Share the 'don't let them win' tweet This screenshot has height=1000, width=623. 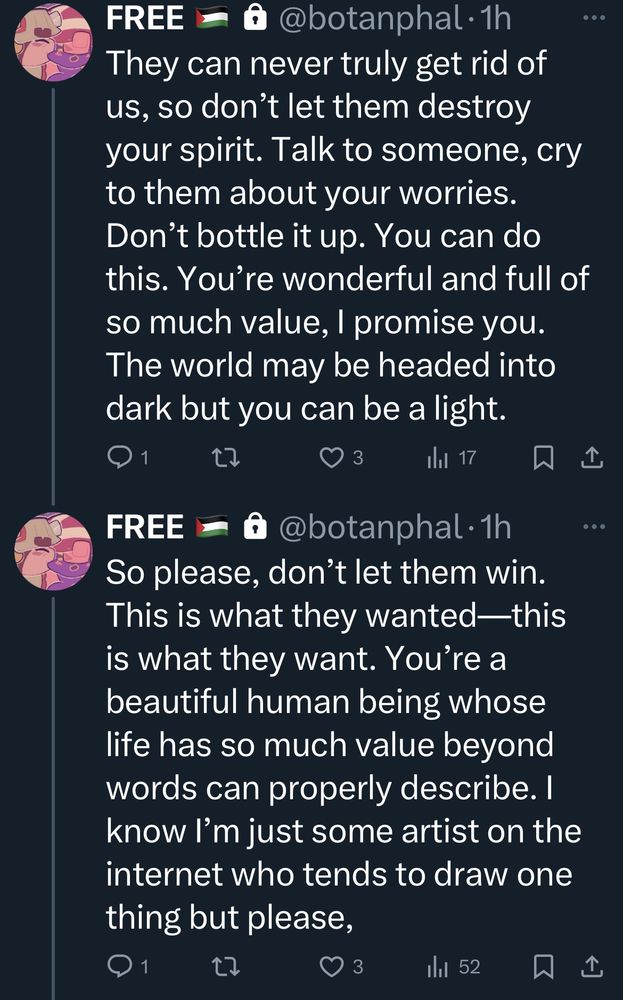pyautogui.click(x=591, y=967)
